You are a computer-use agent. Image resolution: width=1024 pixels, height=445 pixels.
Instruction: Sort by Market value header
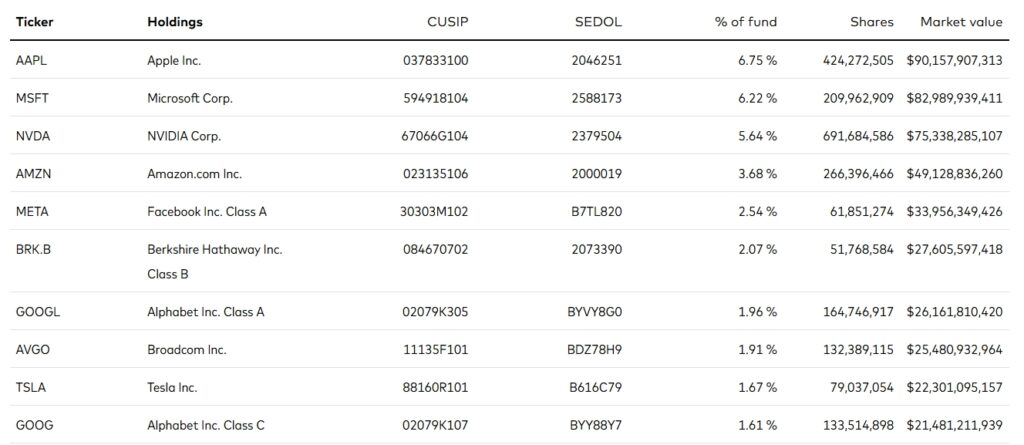click(961, 22)
